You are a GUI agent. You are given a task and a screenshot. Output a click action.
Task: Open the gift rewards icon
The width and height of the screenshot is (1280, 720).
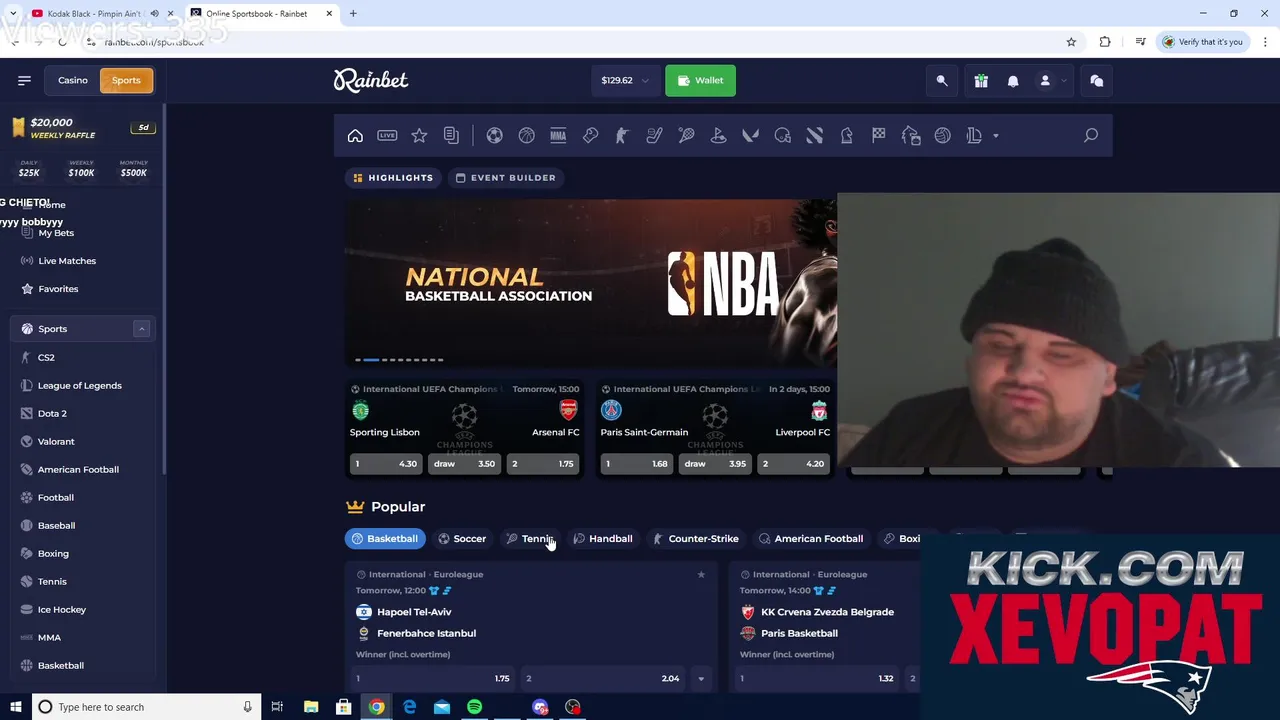tap(981, 80)
